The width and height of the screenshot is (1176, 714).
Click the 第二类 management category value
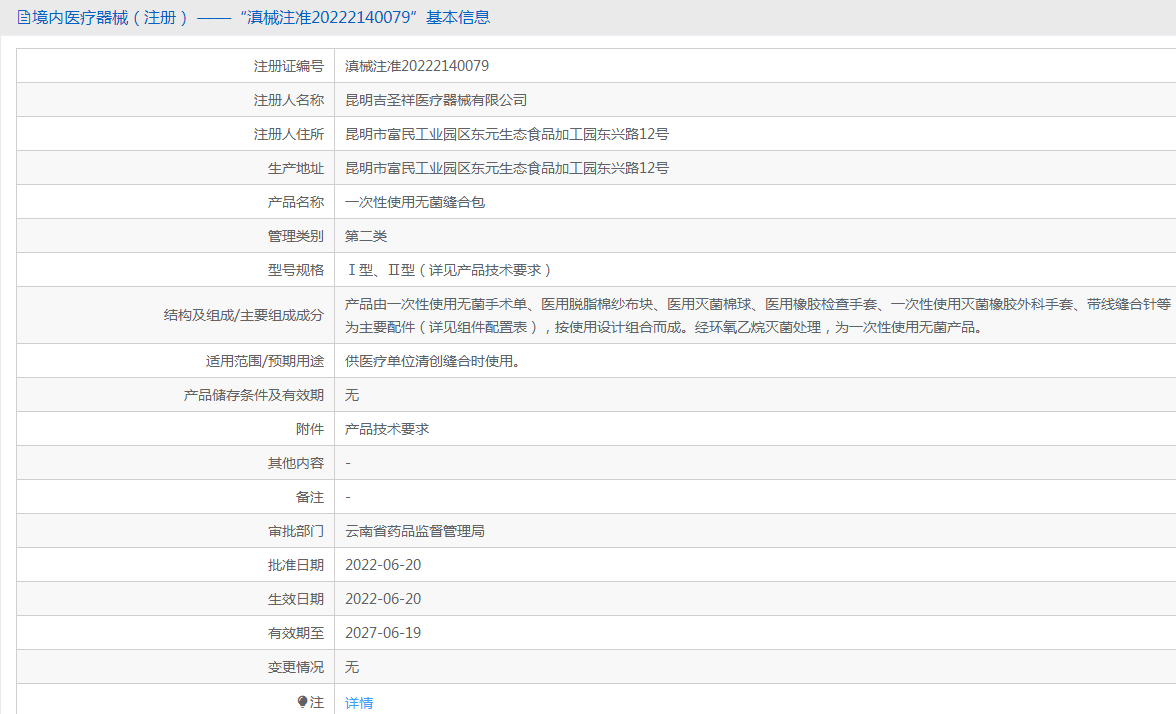(366, 236)
